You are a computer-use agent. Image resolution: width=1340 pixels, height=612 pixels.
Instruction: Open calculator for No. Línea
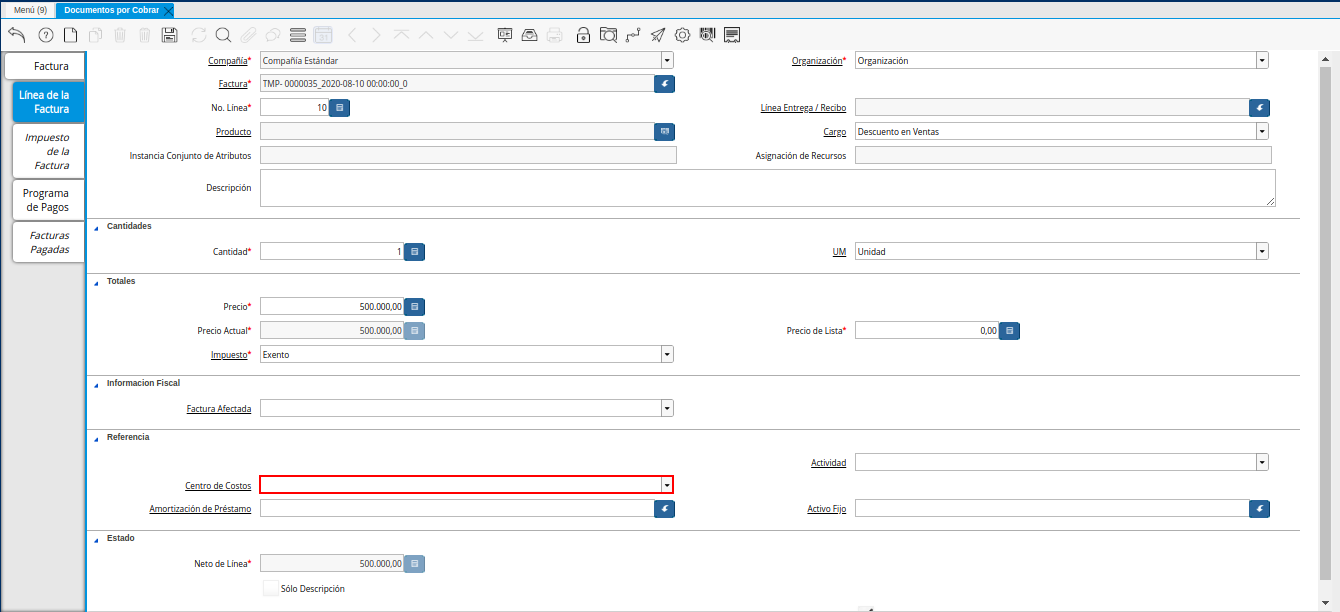[x=339, y=107]
